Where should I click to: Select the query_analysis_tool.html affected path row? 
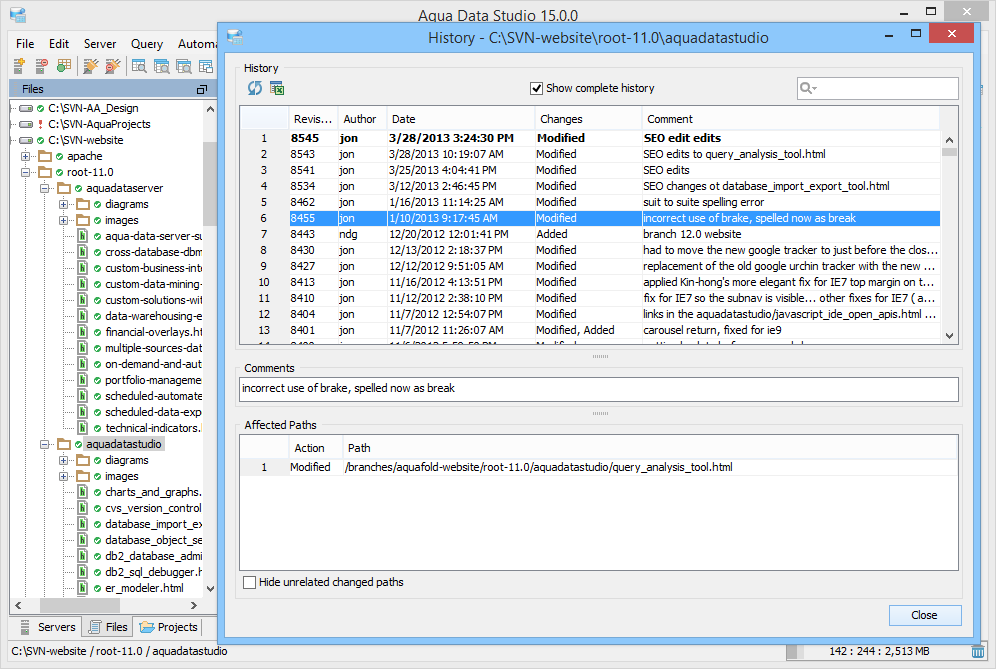point(598,468)
